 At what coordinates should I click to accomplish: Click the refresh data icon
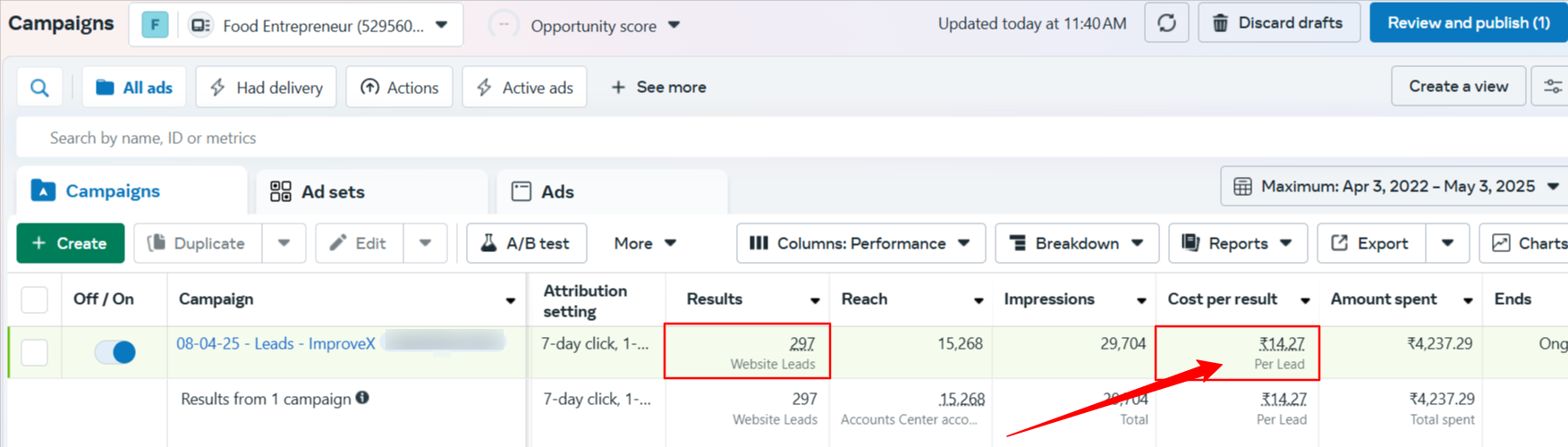tap(1166, 23)
